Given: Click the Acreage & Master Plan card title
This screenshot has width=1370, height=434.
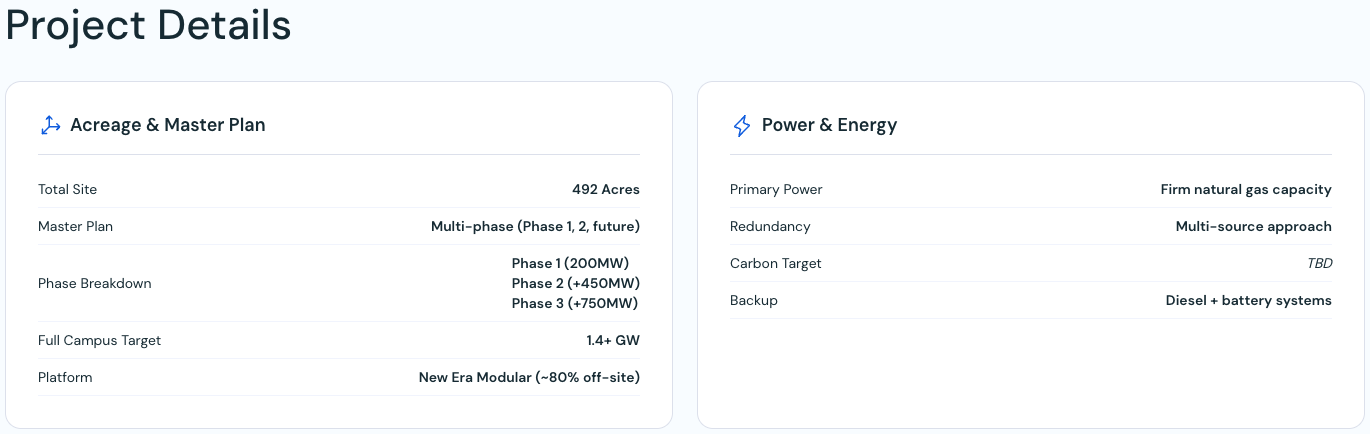Looking at the screenshot, I should click(x=168, y=125).
